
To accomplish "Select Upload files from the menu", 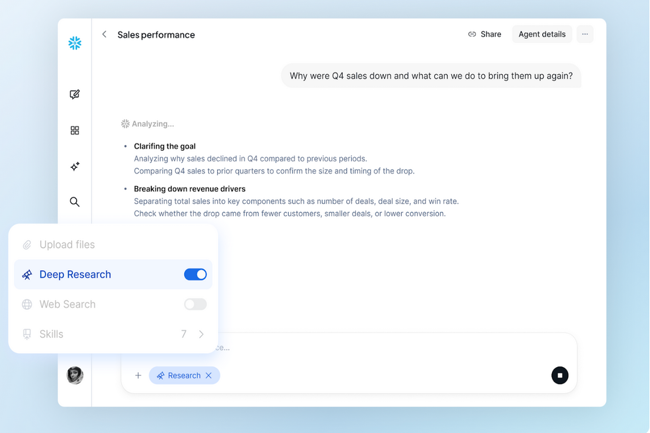I will (x=67, y=244).
